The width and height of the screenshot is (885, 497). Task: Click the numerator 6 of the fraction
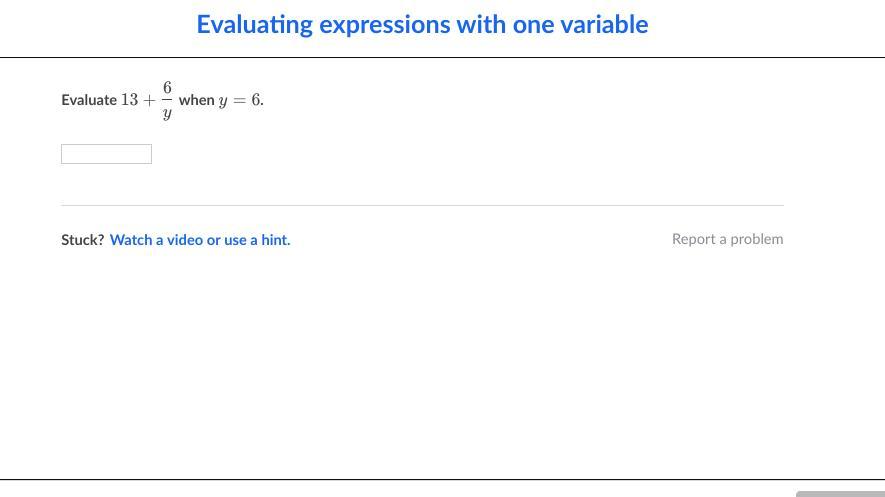[x=167, y=88]
